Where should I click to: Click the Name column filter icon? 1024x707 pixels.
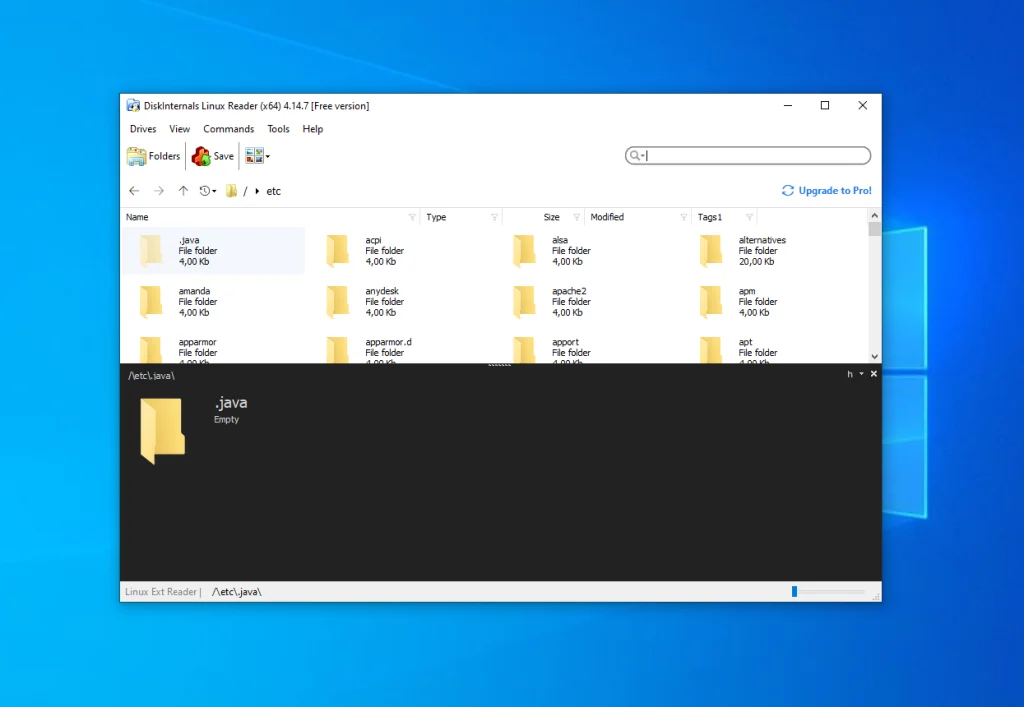pyautogui.click(x=412, y=217)
